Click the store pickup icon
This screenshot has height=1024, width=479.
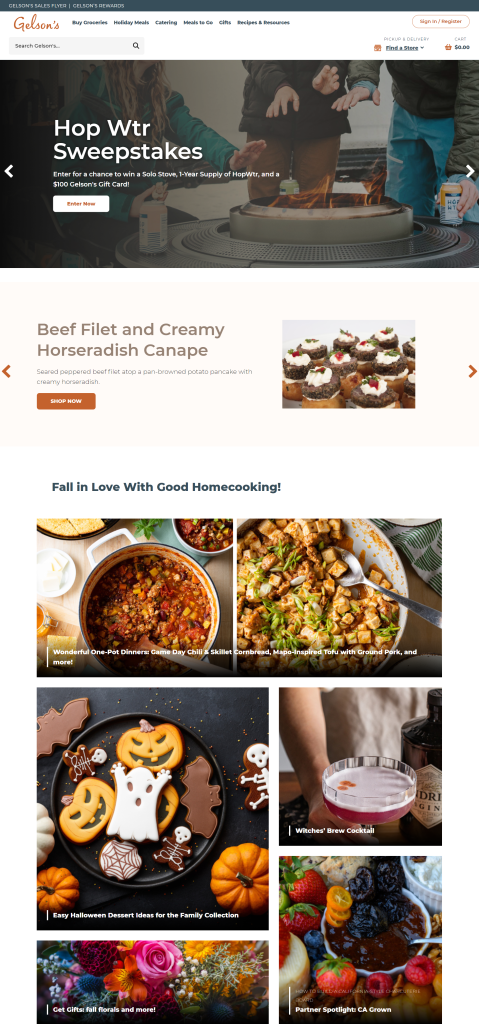(377, 48)
